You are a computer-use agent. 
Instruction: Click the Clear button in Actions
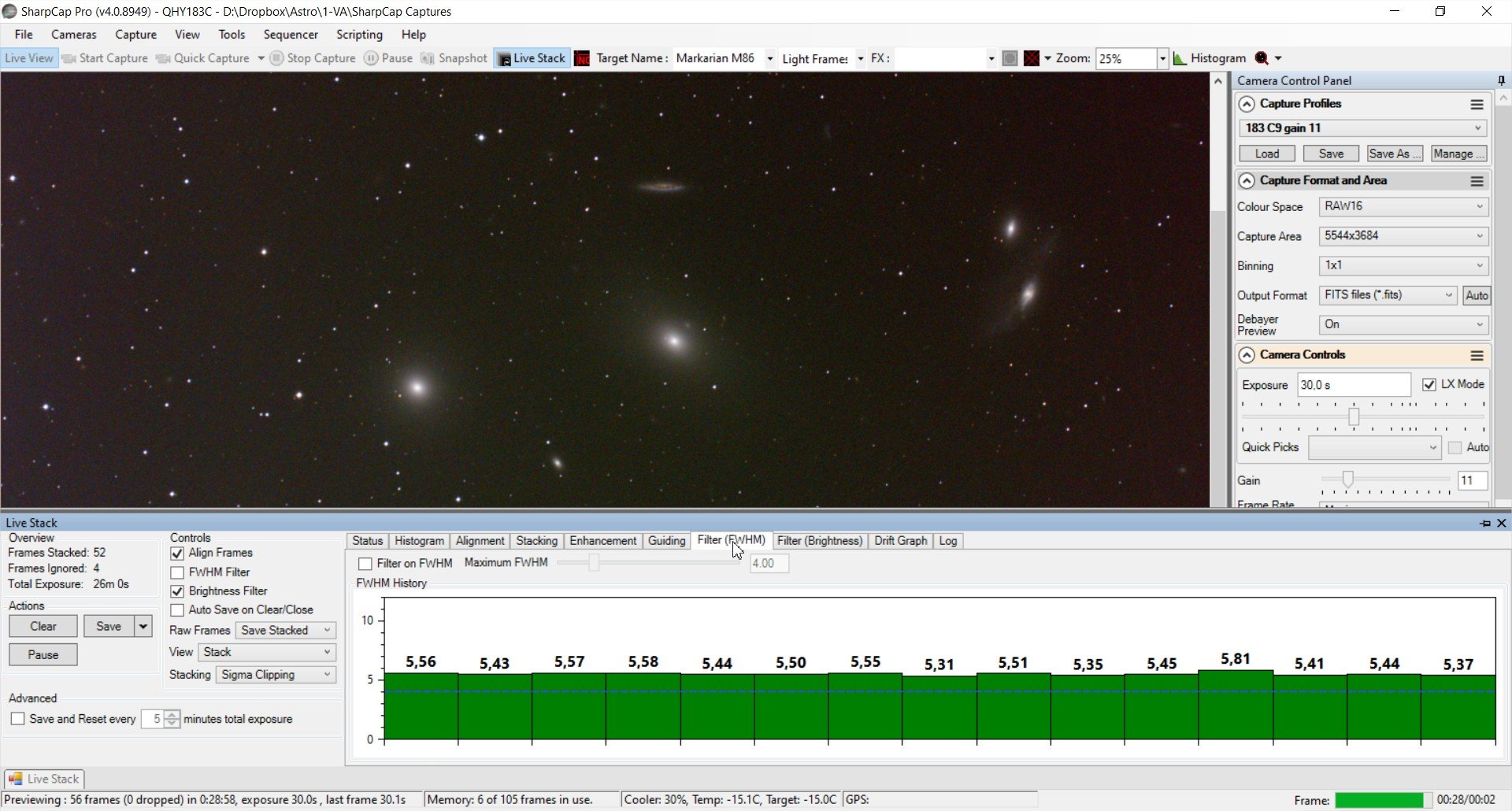(x=43, y=627)
